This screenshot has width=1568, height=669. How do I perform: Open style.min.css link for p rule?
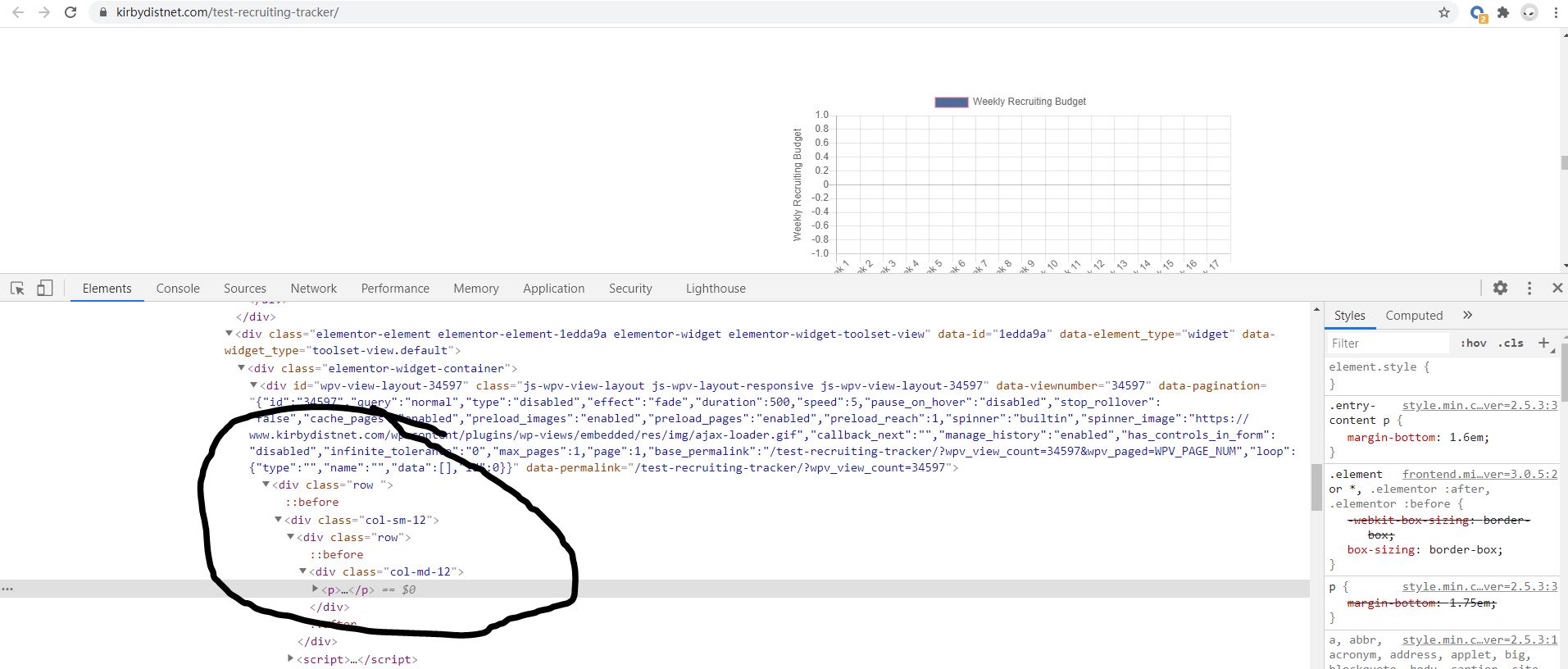click(1479, 586)
